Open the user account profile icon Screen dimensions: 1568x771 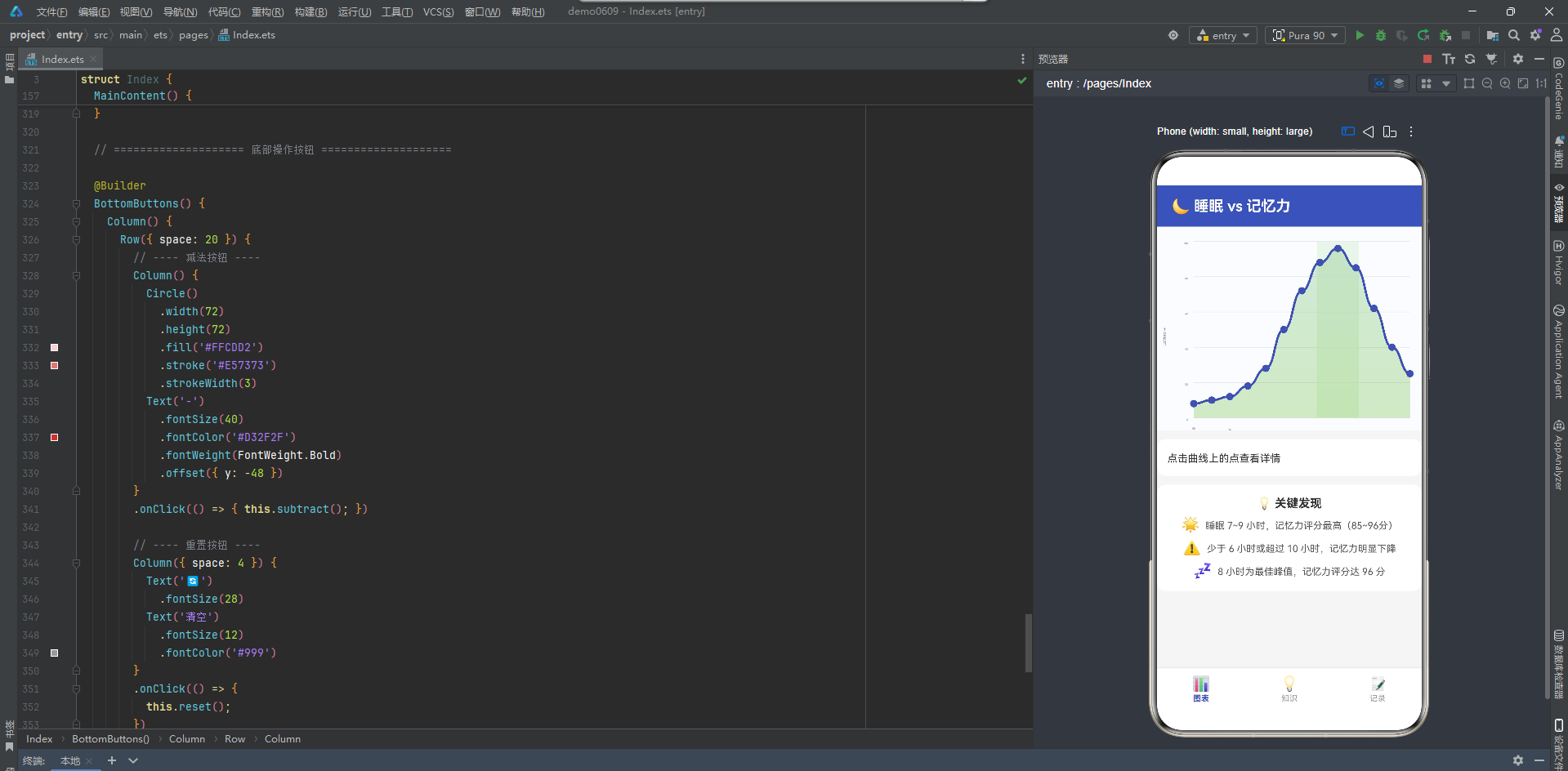[1557, 35]
